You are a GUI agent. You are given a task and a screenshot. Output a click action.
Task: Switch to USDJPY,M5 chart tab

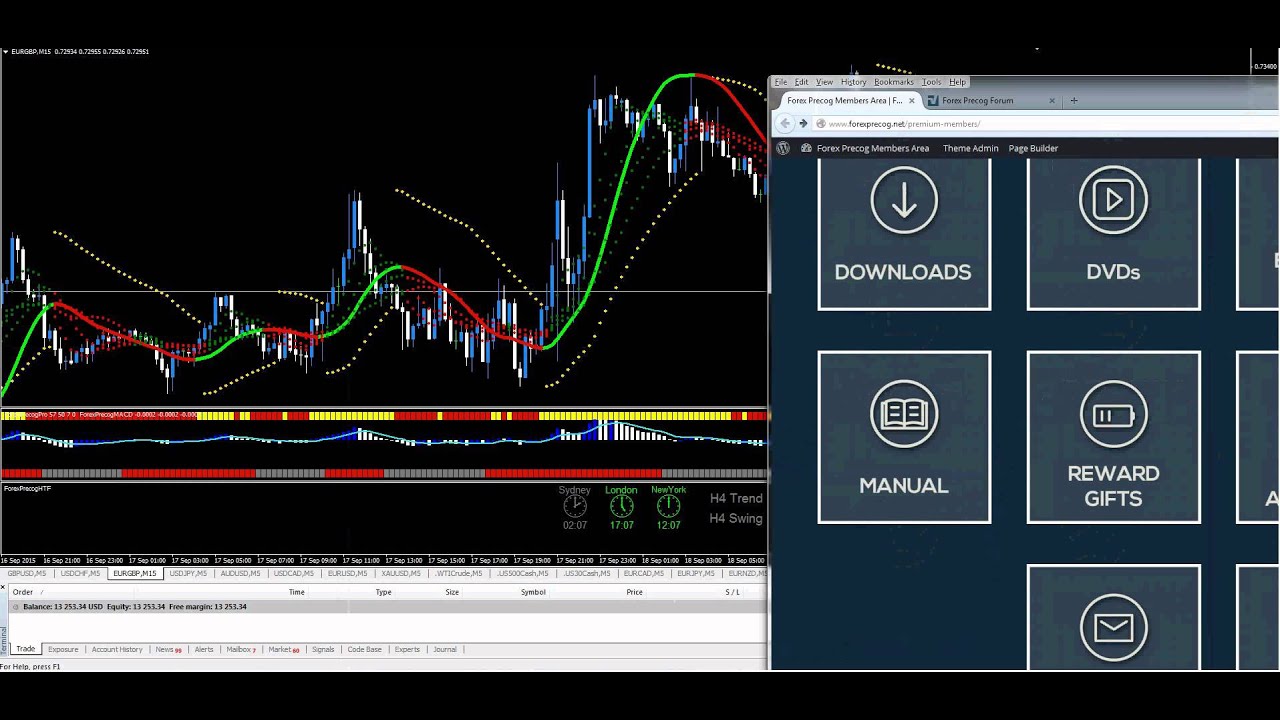(x=188, y=574)
